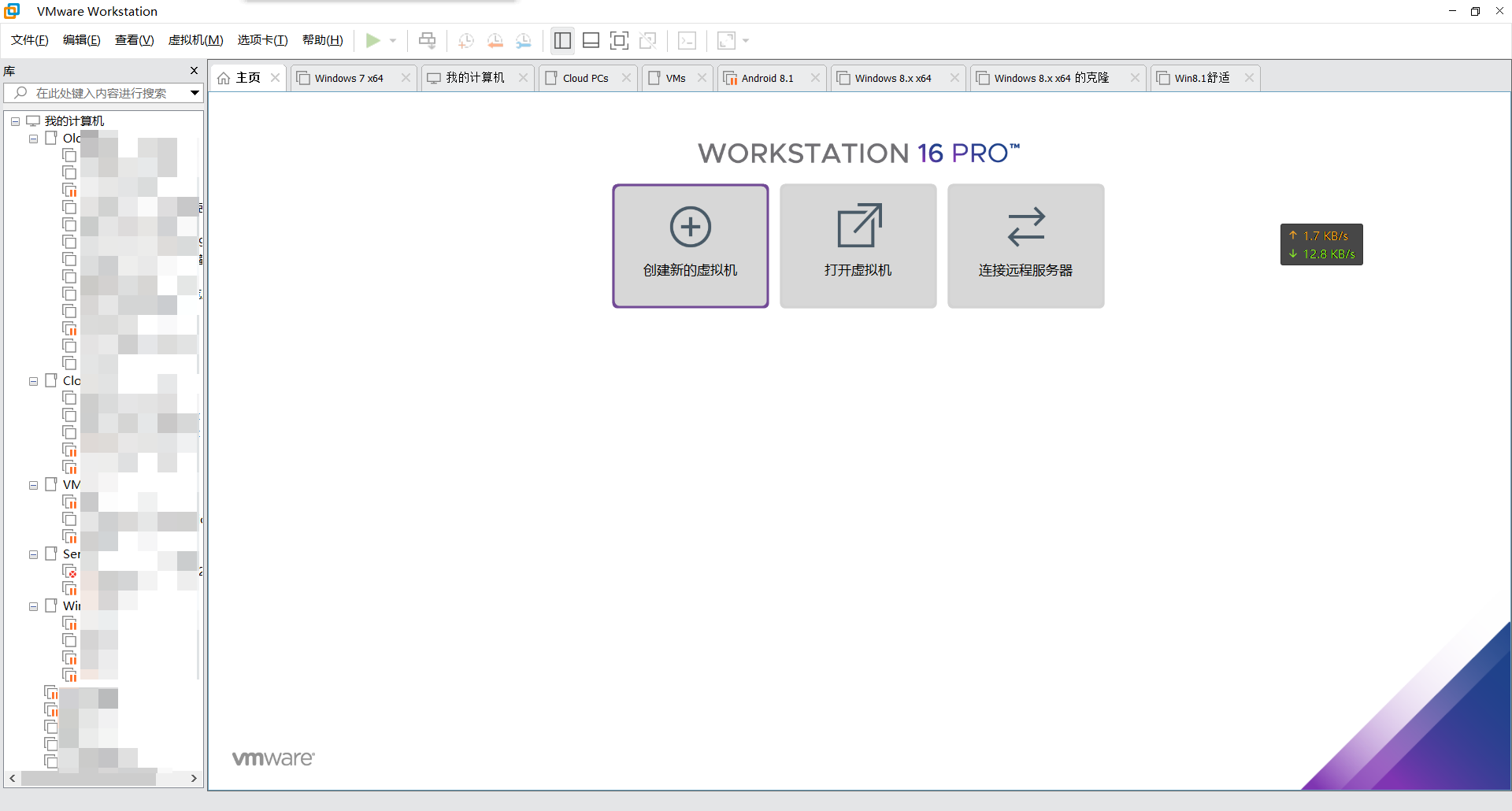Open the snapshot manager wrench icon
The image size is (1512, 811).
click(x=524, y=40)
